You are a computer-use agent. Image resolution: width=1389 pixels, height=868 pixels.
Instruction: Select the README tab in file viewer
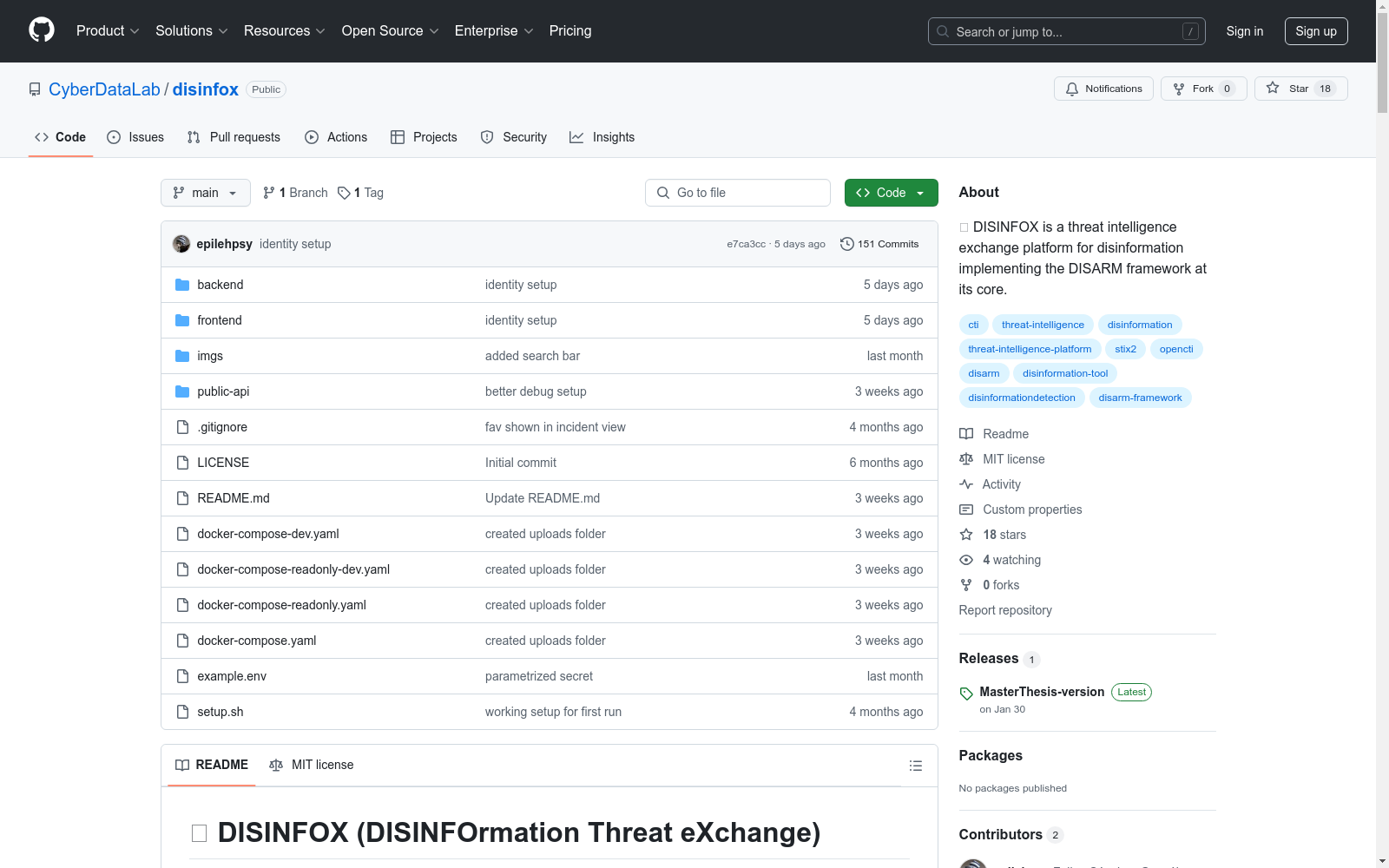point(212,765)
